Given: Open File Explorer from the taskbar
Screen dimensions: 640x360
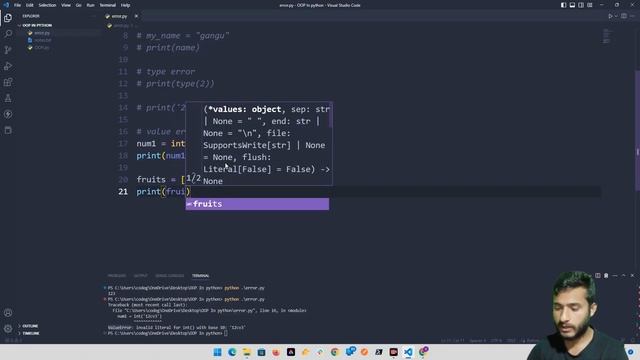Looking at the screenshot, I should coord(247,352).
